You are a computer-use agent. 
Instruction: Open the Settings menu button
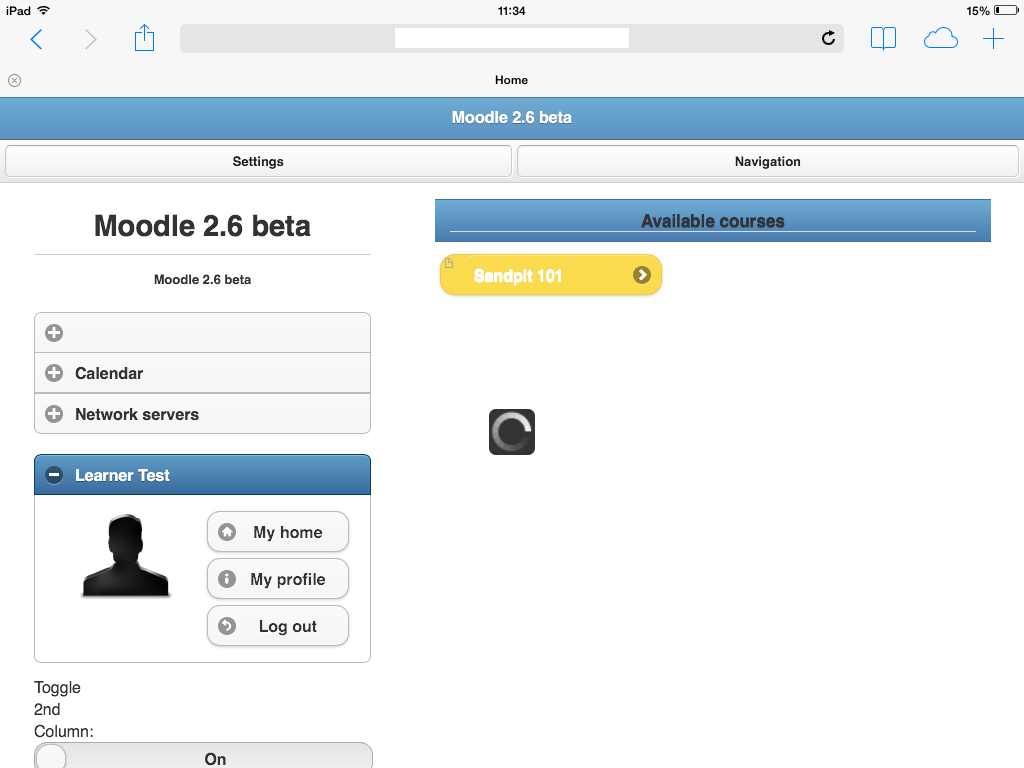[x=258, y=161]
